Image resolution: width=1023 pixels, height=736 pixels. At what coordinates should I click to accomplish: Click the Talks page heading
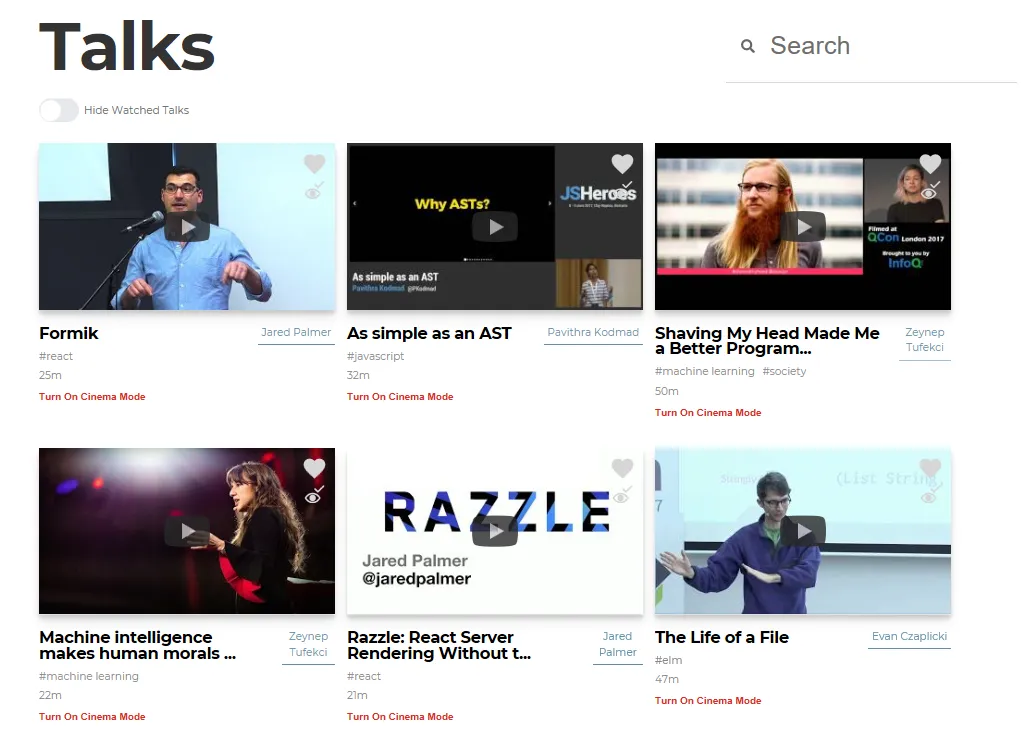(127, 46)
